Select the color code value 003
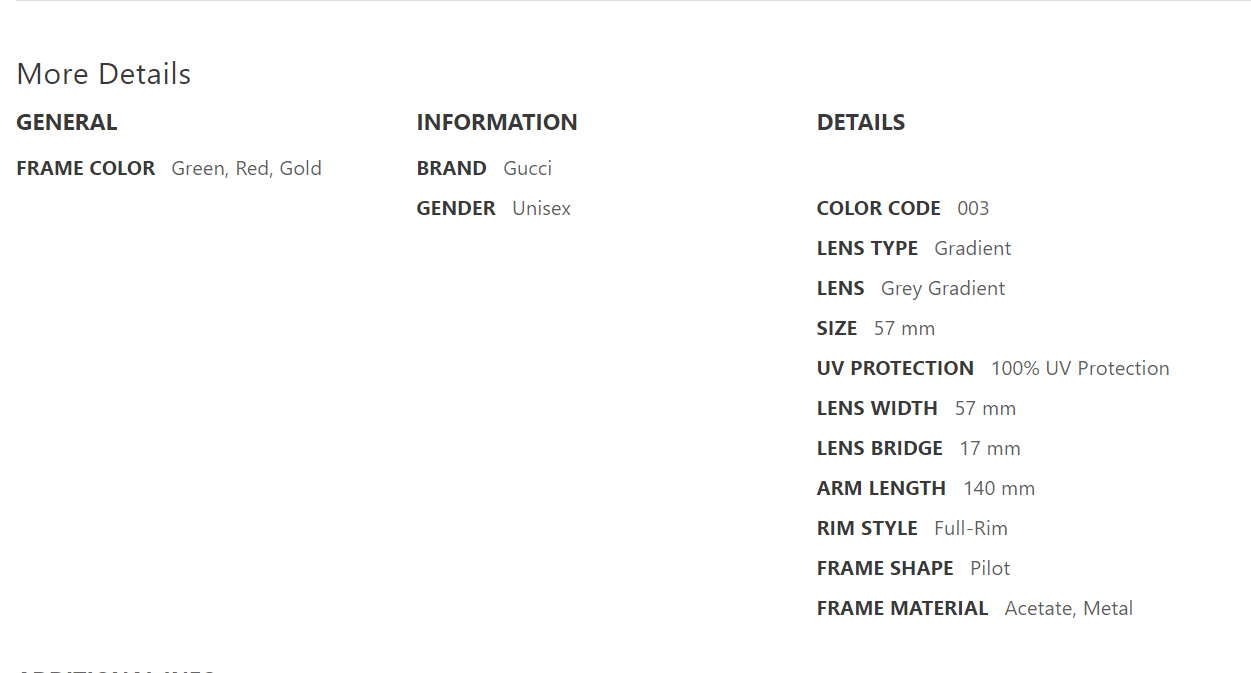 pos(973,208)
